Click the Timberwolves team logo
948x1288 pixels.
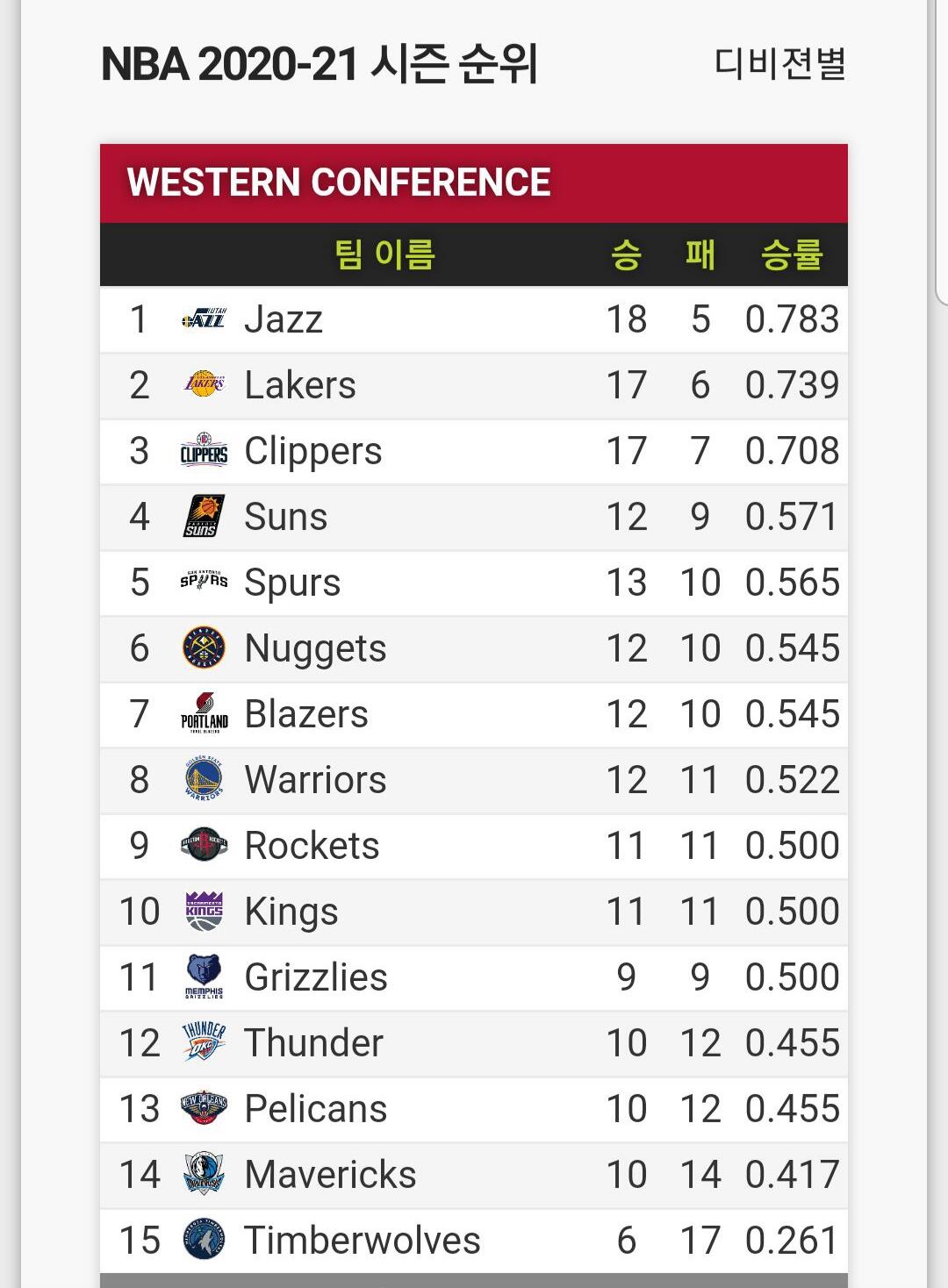pos(204,1240)
